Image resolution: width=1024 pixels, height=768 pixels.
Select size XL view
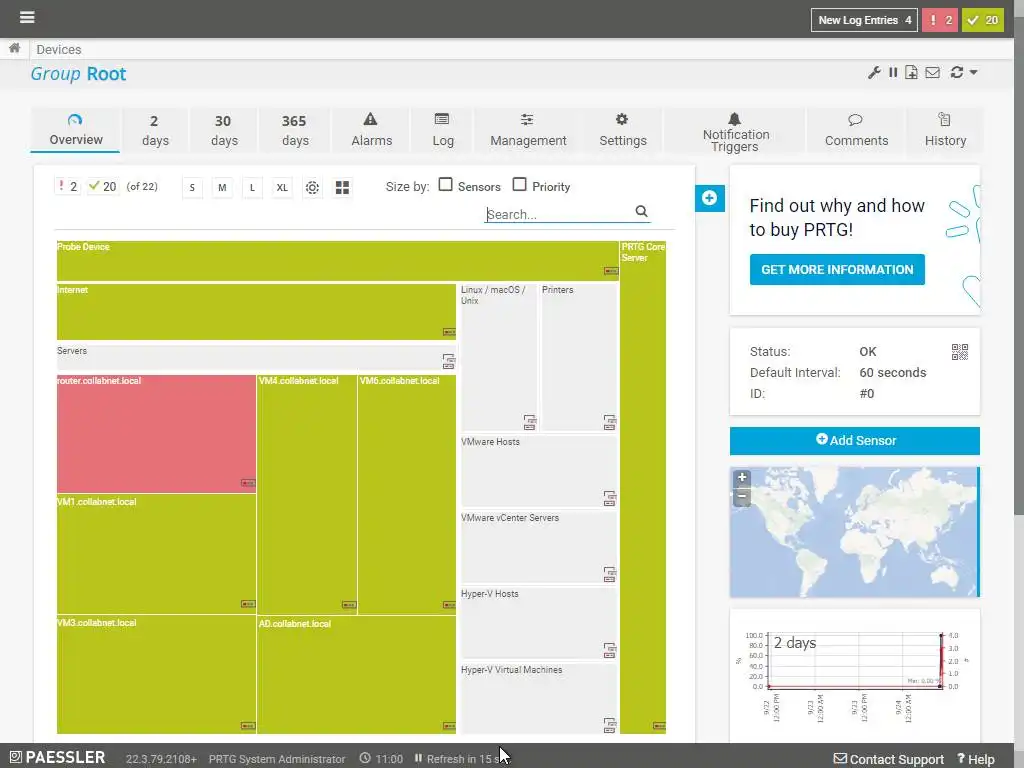coord(282,188)
